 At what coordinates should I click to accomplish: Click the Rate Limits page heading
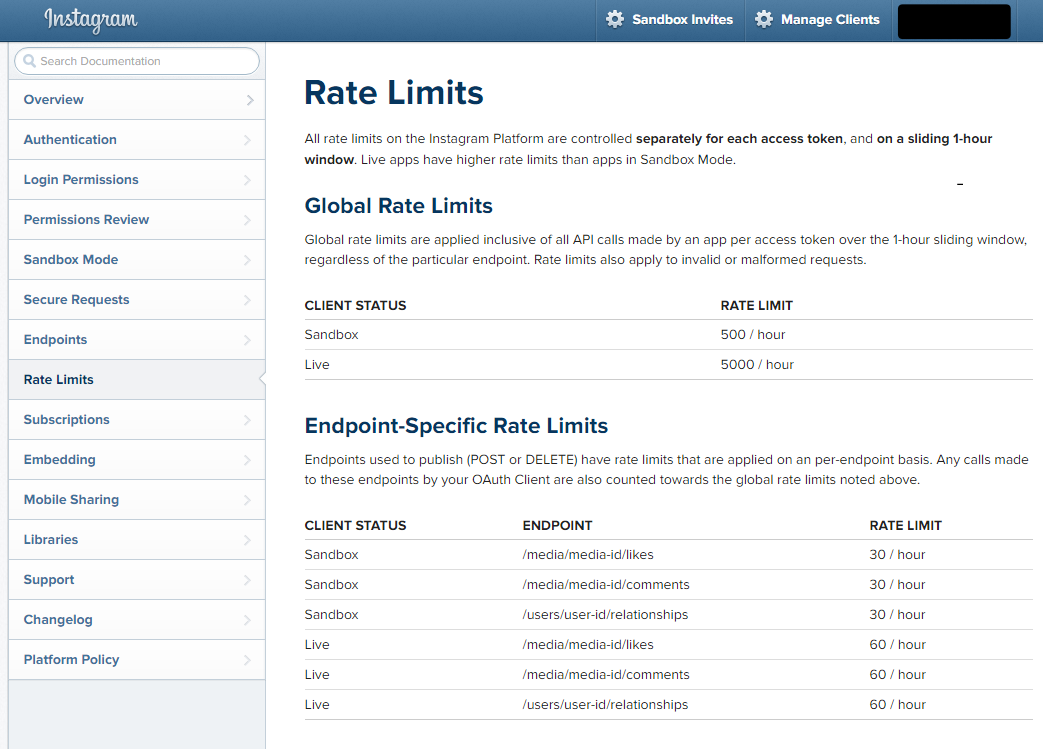pyautogui.click(x=394, y=92)
